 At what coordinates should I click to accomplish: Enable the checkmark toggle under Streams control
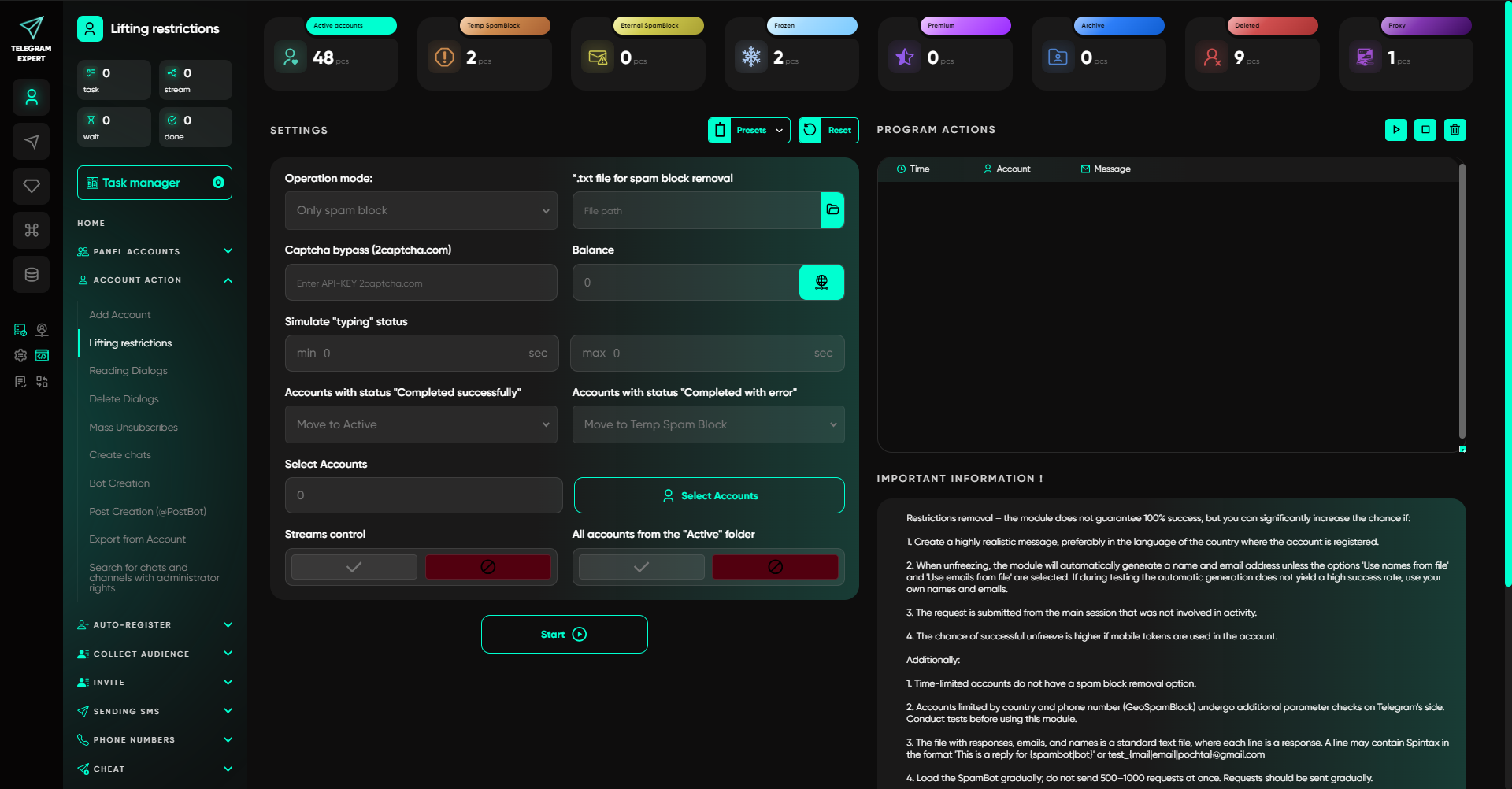click(353, 566)
